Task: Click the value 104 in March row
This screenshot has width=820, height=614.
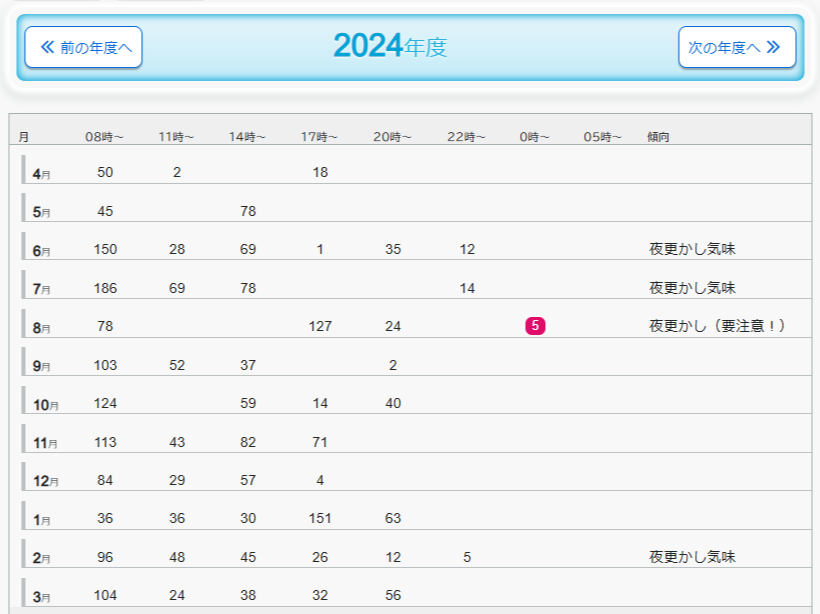Action: tap(105, 595)
